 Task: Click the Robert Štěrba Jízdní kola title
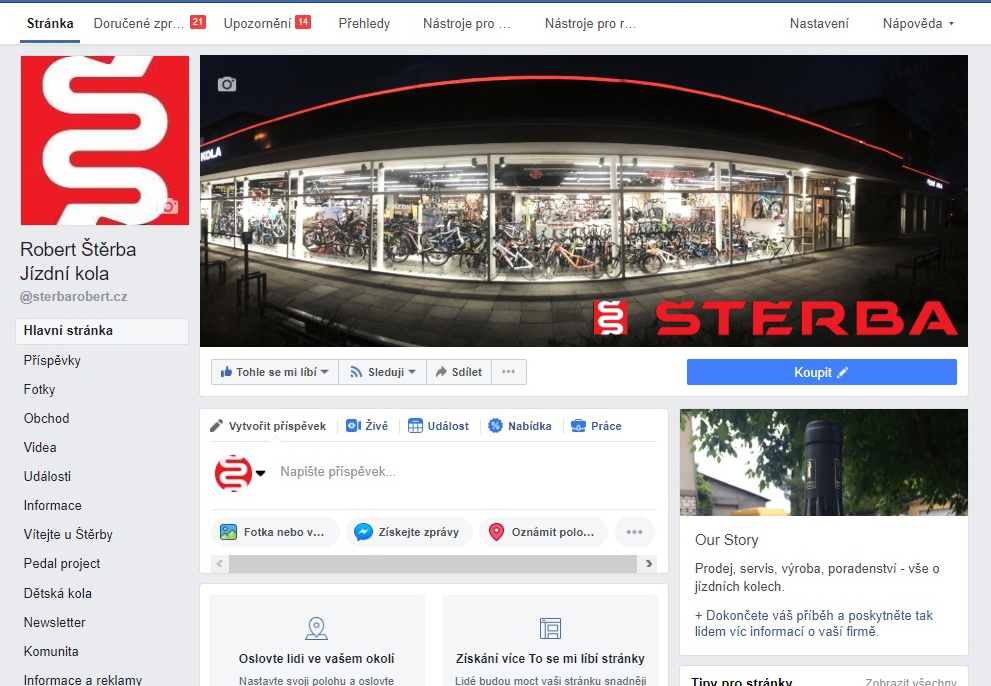pyautogui.click(x=78, y=261)
